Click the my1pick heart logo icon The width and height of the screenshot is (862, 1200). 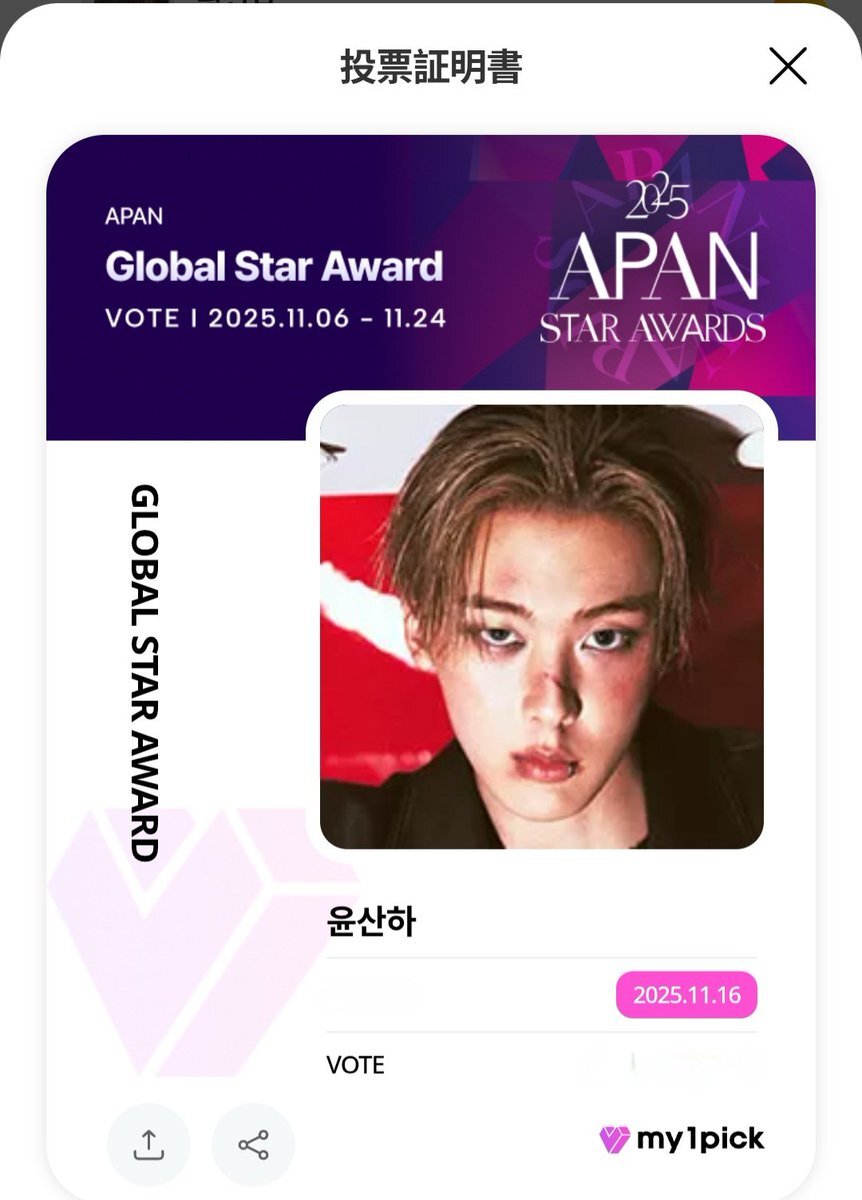click(614, 1139)
